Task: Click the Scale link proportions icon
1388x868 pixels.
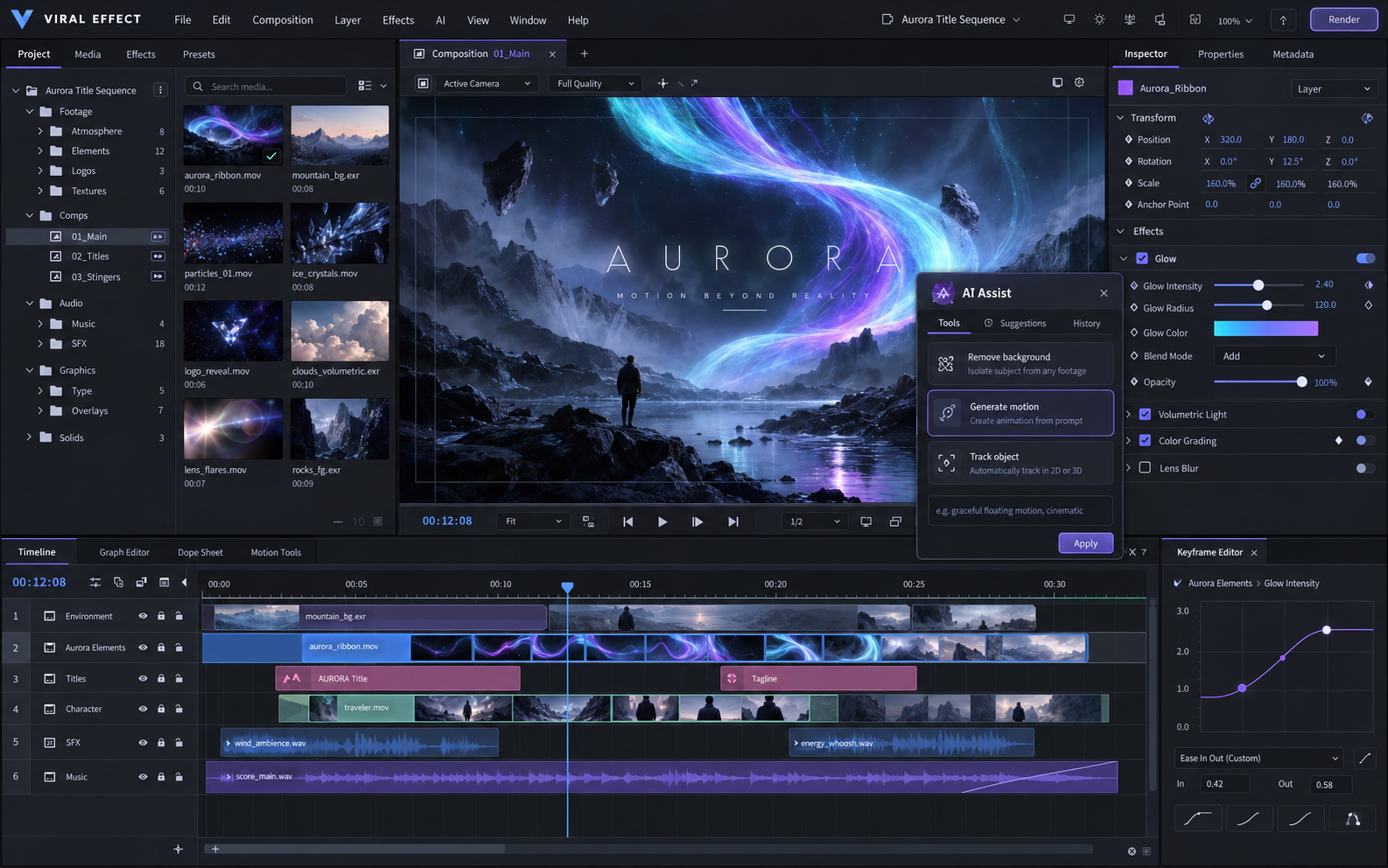Action: pos(1255,183)
